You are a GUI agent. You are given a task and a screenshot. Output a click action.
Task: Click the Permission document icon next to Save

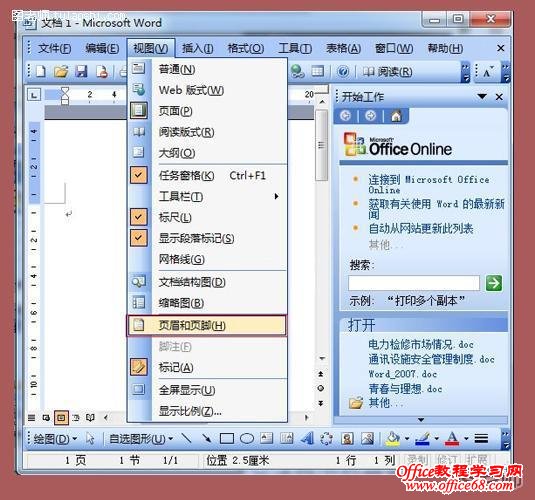coord(102,71)
